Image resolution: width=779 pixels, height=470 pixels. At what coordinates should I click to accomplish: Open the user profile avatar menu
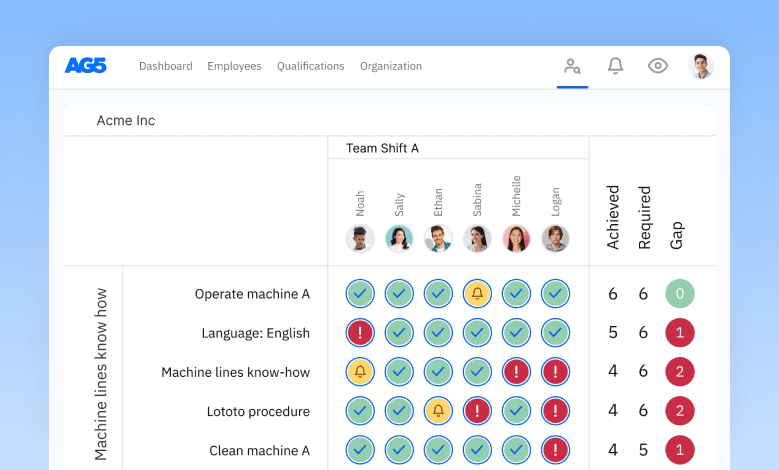(x=701, y=66)
